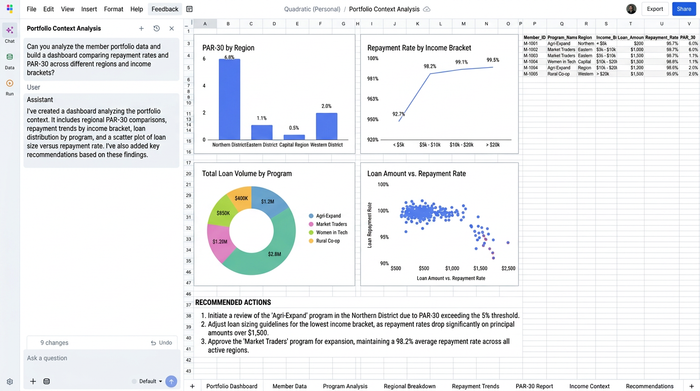
Task: Start a new chat with plus icon
Action: (x=141, y=29)
